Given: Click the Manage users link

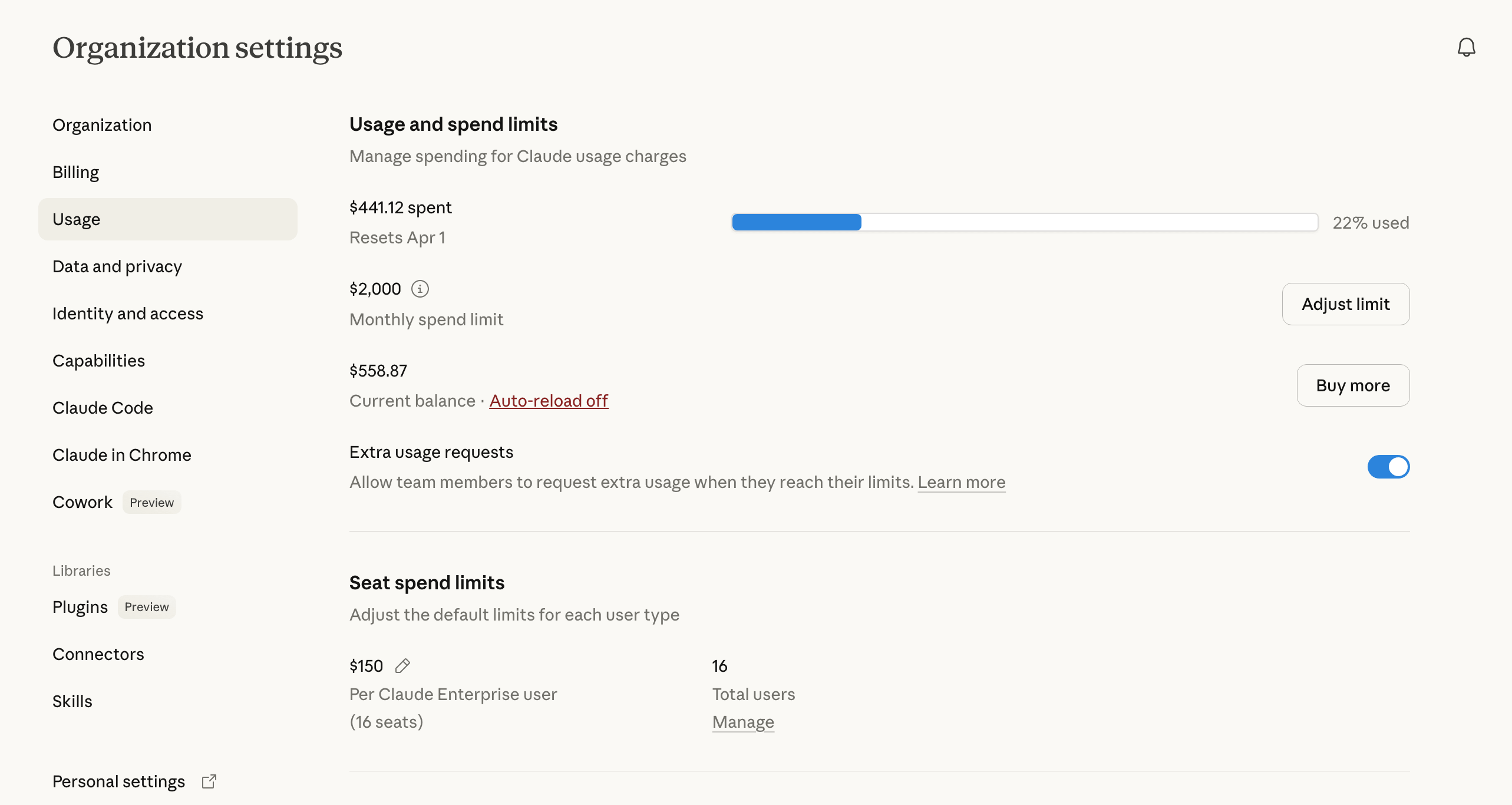Looking at the screenshot, I should 743,722.
